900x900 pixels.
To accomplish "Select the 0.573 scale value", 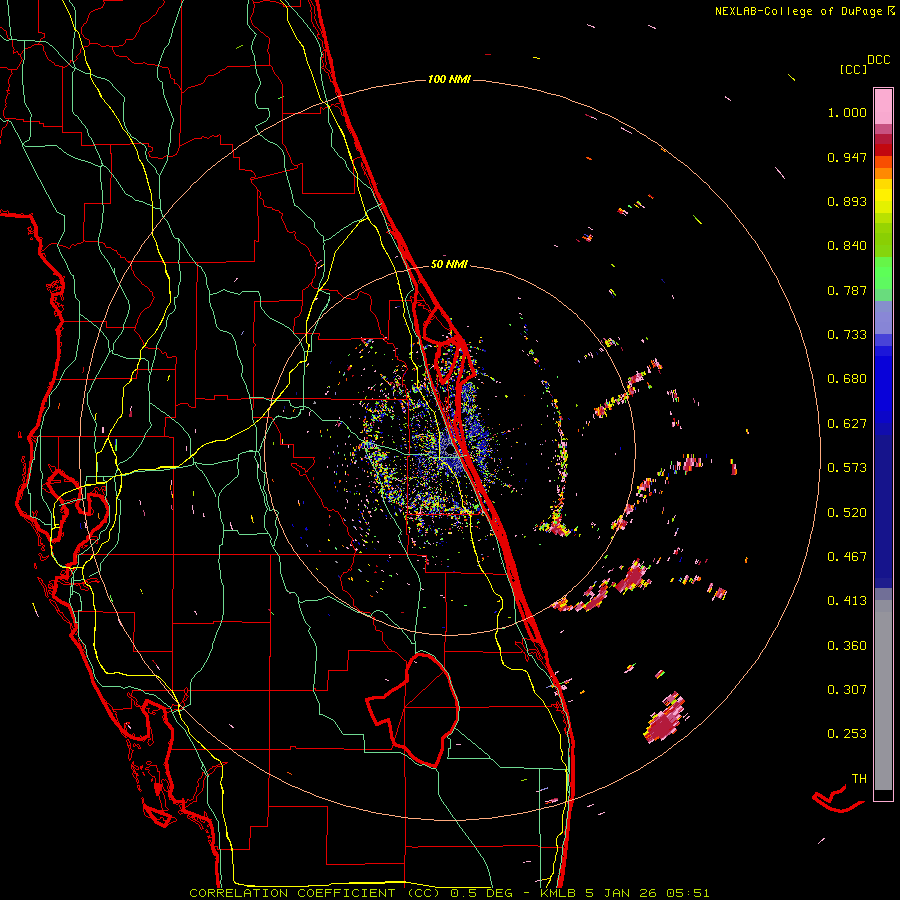I will [x=847, y=468].
